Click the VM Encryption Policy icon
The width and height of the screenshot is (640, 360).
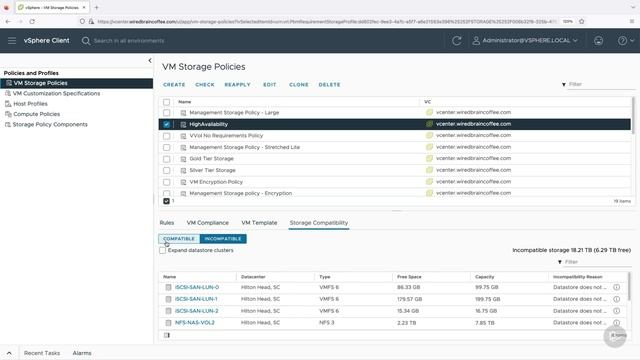coord(183,182)
